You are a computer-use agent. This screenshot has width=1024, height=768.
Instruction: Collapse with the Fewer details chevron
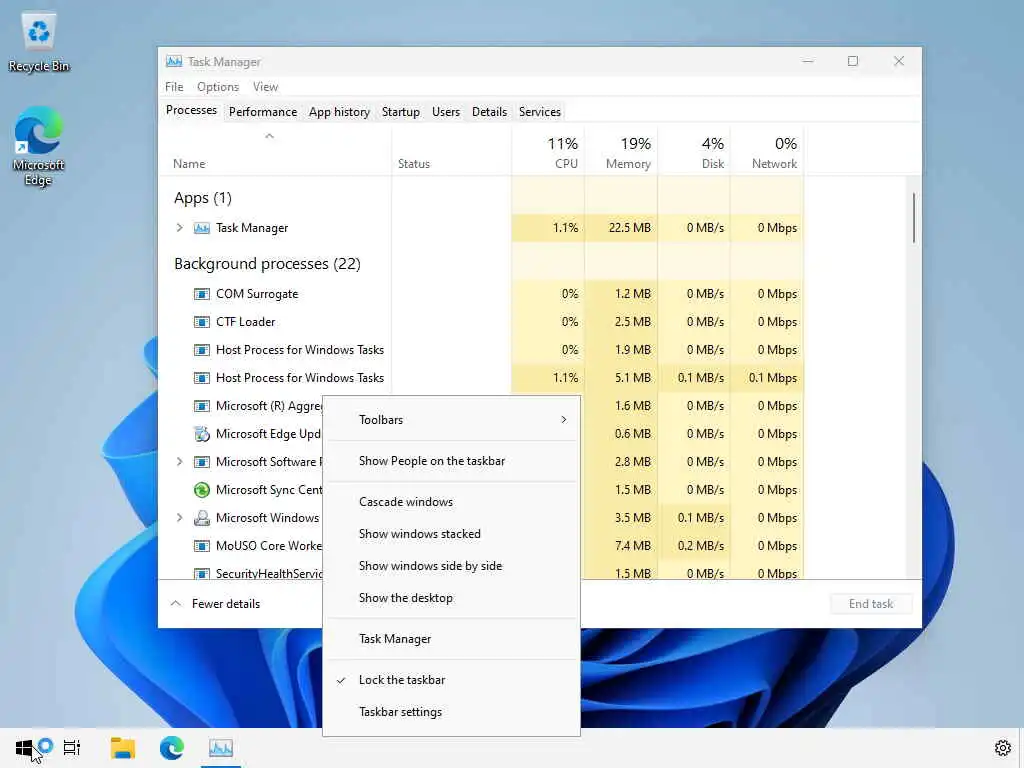point(176,604)
